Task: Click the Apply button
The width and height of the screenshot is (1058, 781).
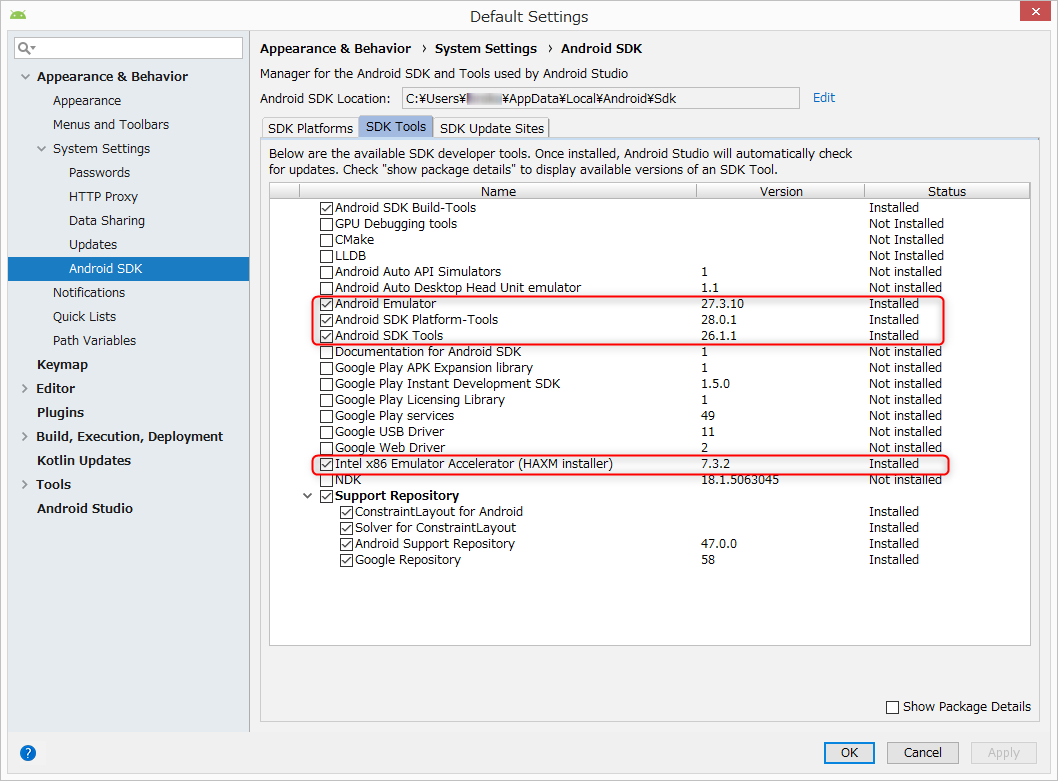Action: click(1003, 753)
